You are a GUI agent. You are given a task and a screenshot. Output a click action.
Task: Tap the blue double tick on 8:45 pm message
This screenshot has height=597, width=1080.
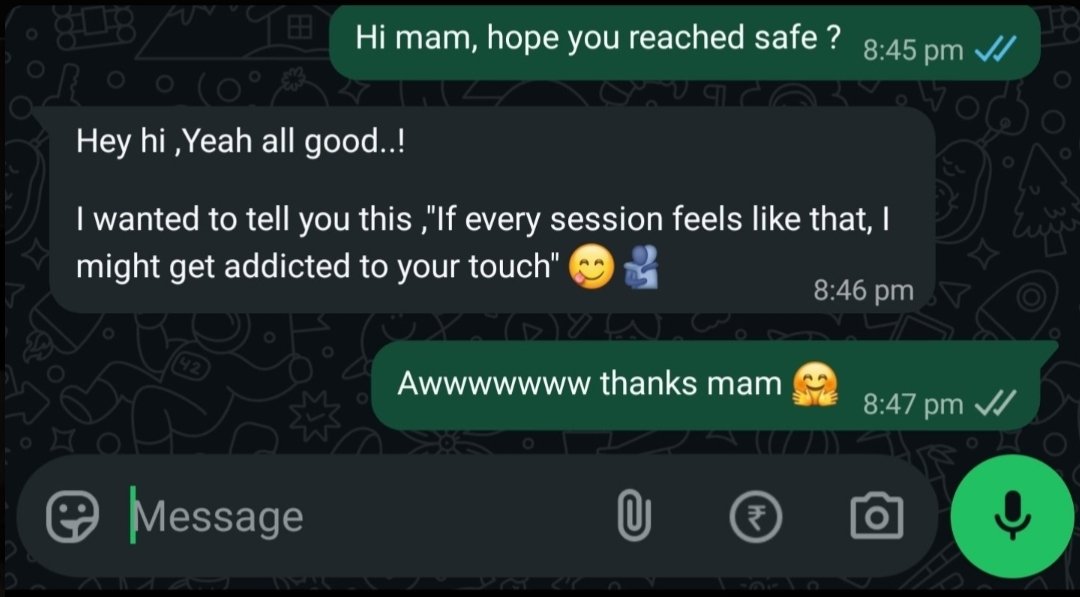coord(996,50)
